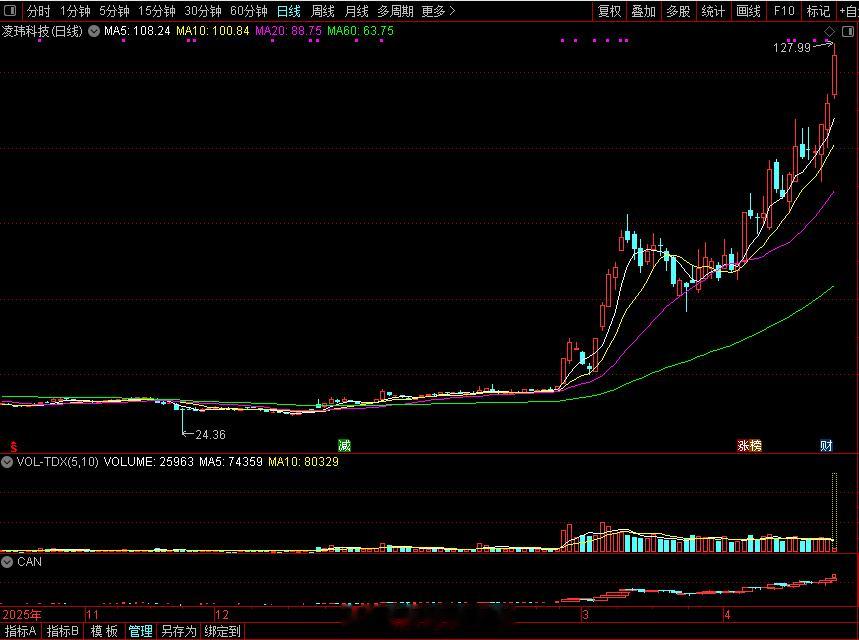This screenshot has width=859, height=640.
Task: Click the latest tall red candlestick
Action: point(834,74)
